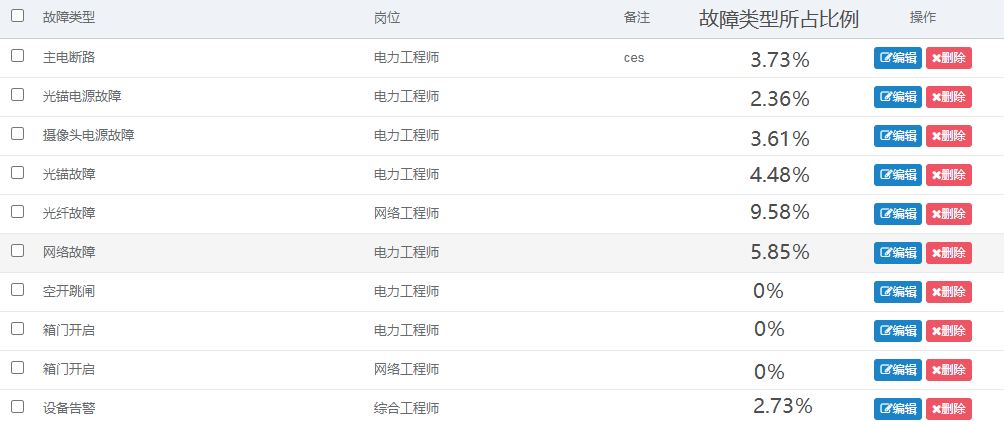This screenshot has height=426, width=1004.
Task: Toggle the select-all checkbox in header
Action: coord(17,16)
